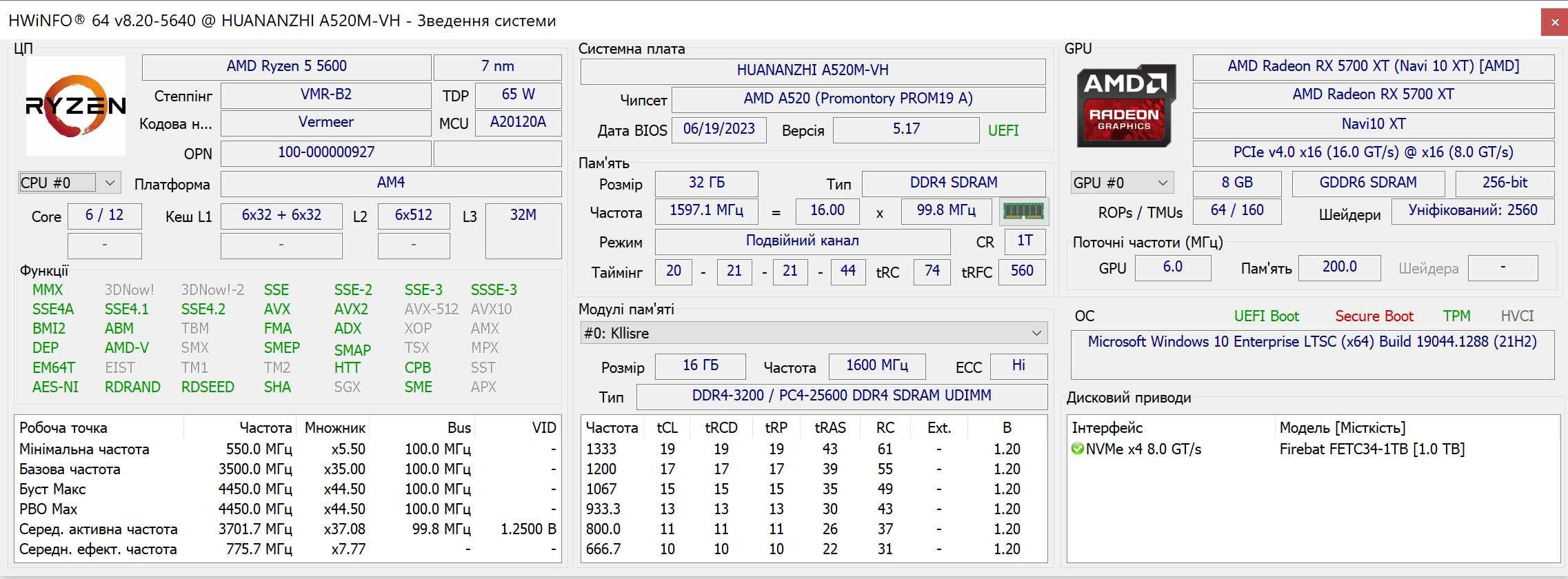
Task: Click the module size 16 ГБ field
Action: click(x=701, y=366)
